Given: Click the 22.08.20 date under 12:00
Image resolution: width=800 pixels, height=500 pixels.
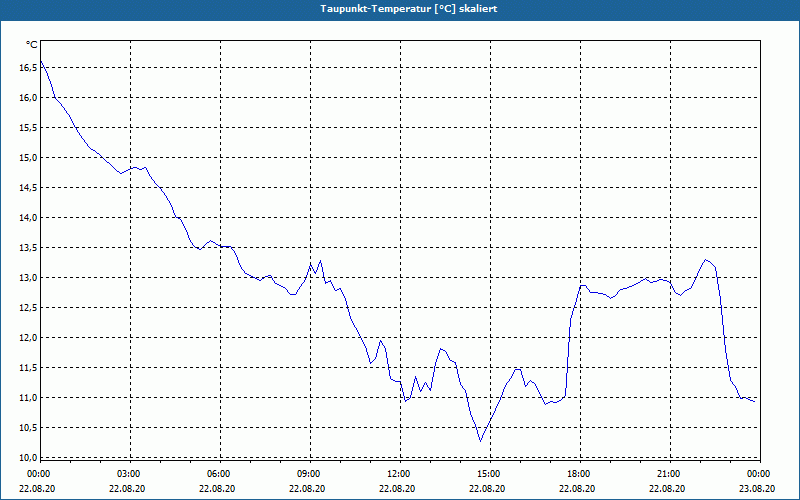Looking at the screenshot, I should [397, 489].
